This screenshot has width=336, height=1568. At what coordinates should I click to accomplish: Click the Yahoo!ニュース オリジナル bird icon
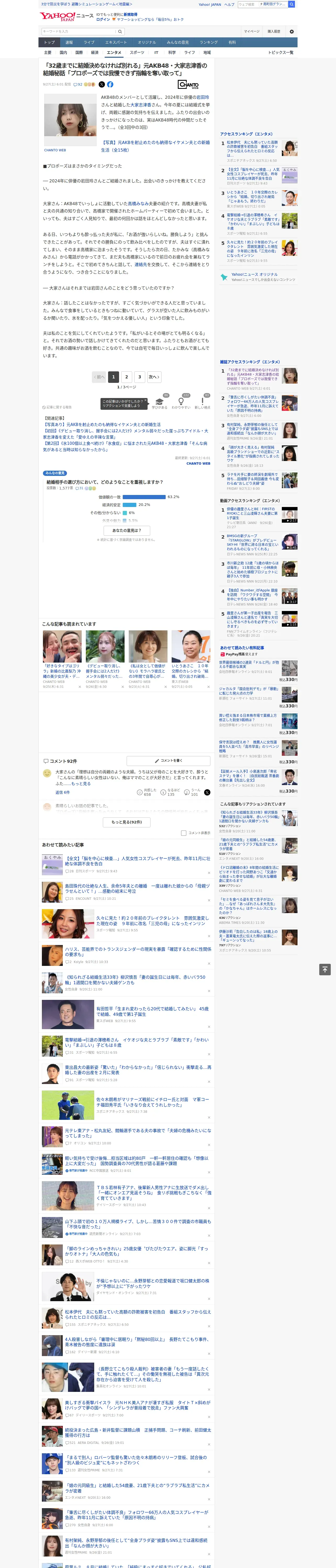tap(224, 278)
